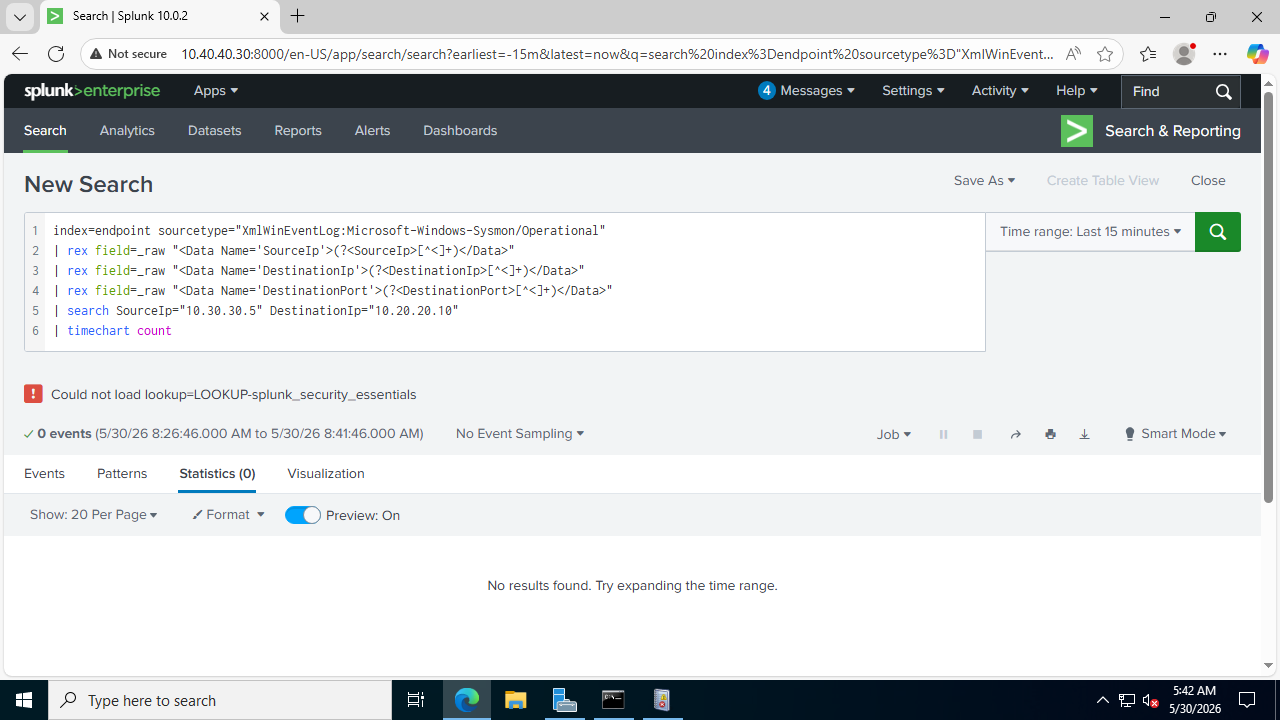
Task: Open Read aloud icon in address bar
Action: pos(1073,54)
